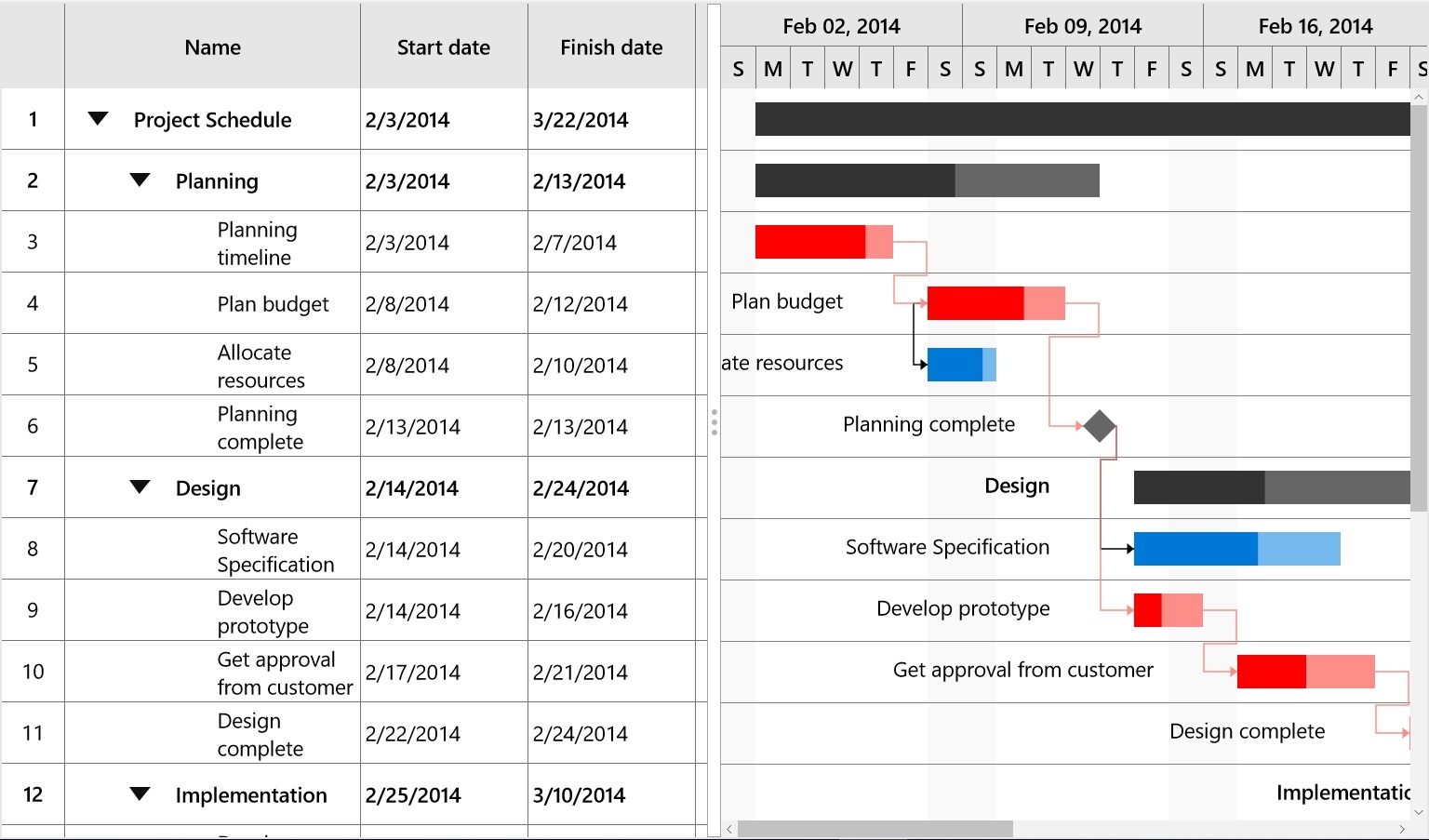Select row number 5 Allocate resources
The height and width of the screenshot is (840, 1429).
[33, 365]
